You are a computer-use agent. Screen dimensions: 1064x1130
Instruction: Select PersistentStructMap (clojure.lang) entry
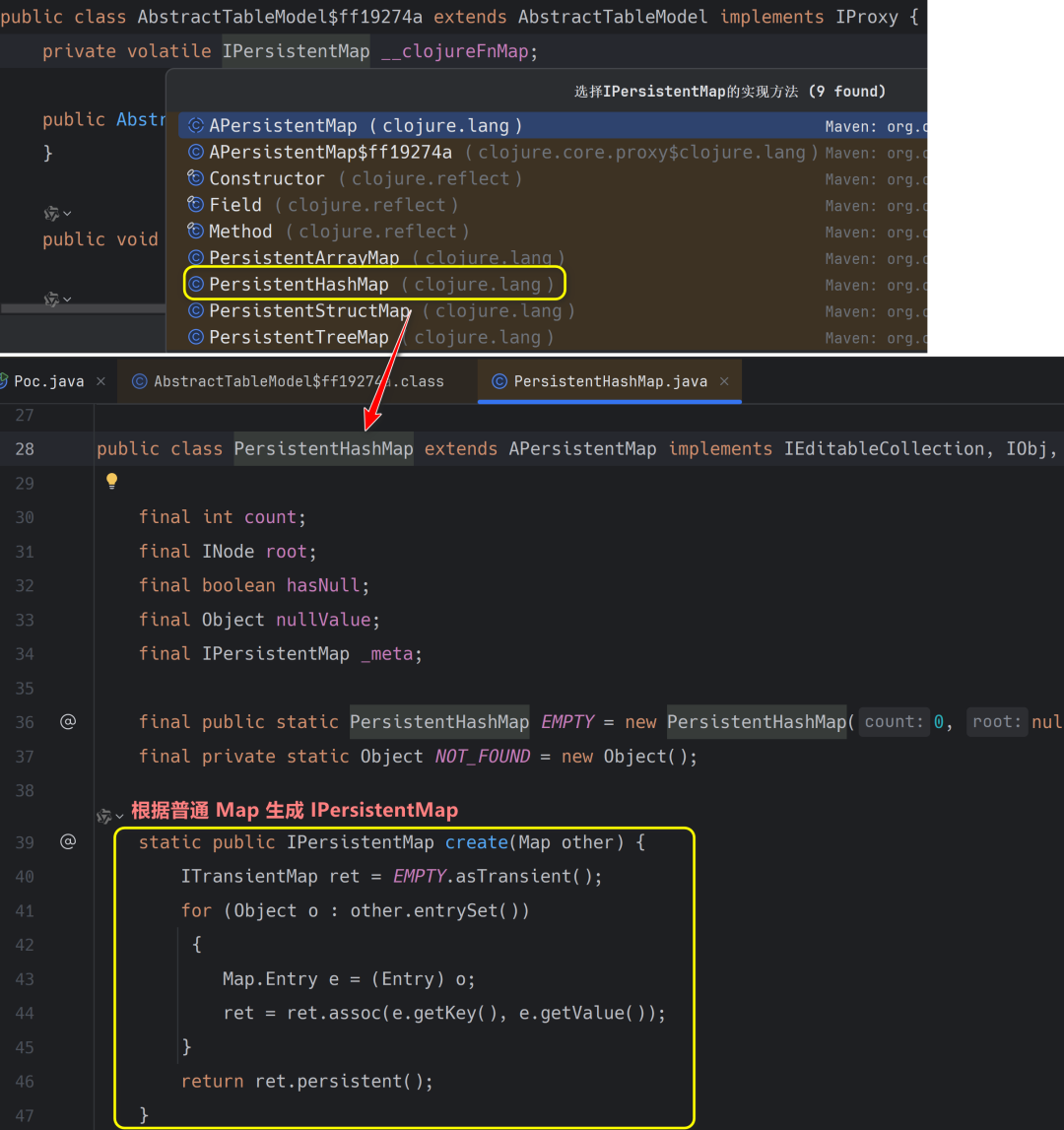[x=552, y=311]
